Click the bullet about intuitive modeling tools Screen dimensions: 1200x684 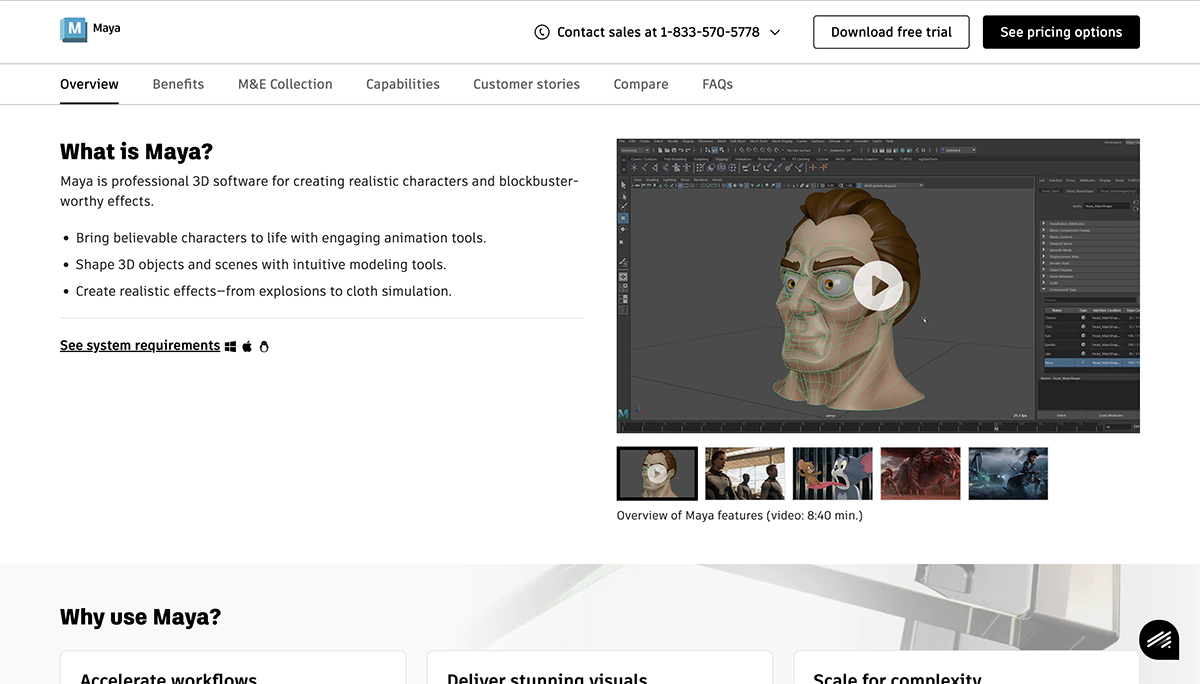261,265
